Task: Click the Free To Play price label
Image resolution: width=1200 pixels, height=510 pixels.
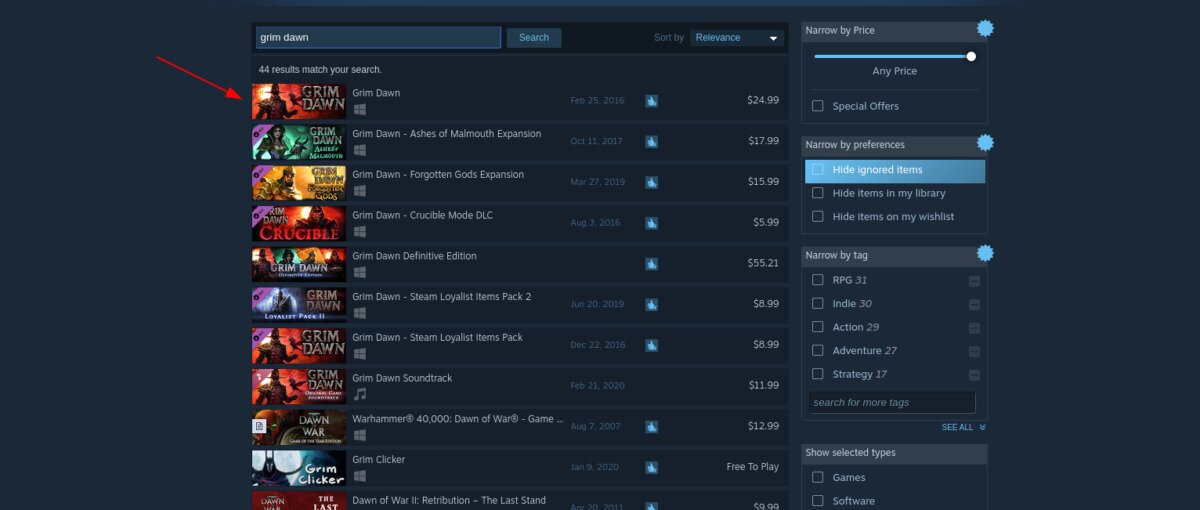Action: click(753, 467)
